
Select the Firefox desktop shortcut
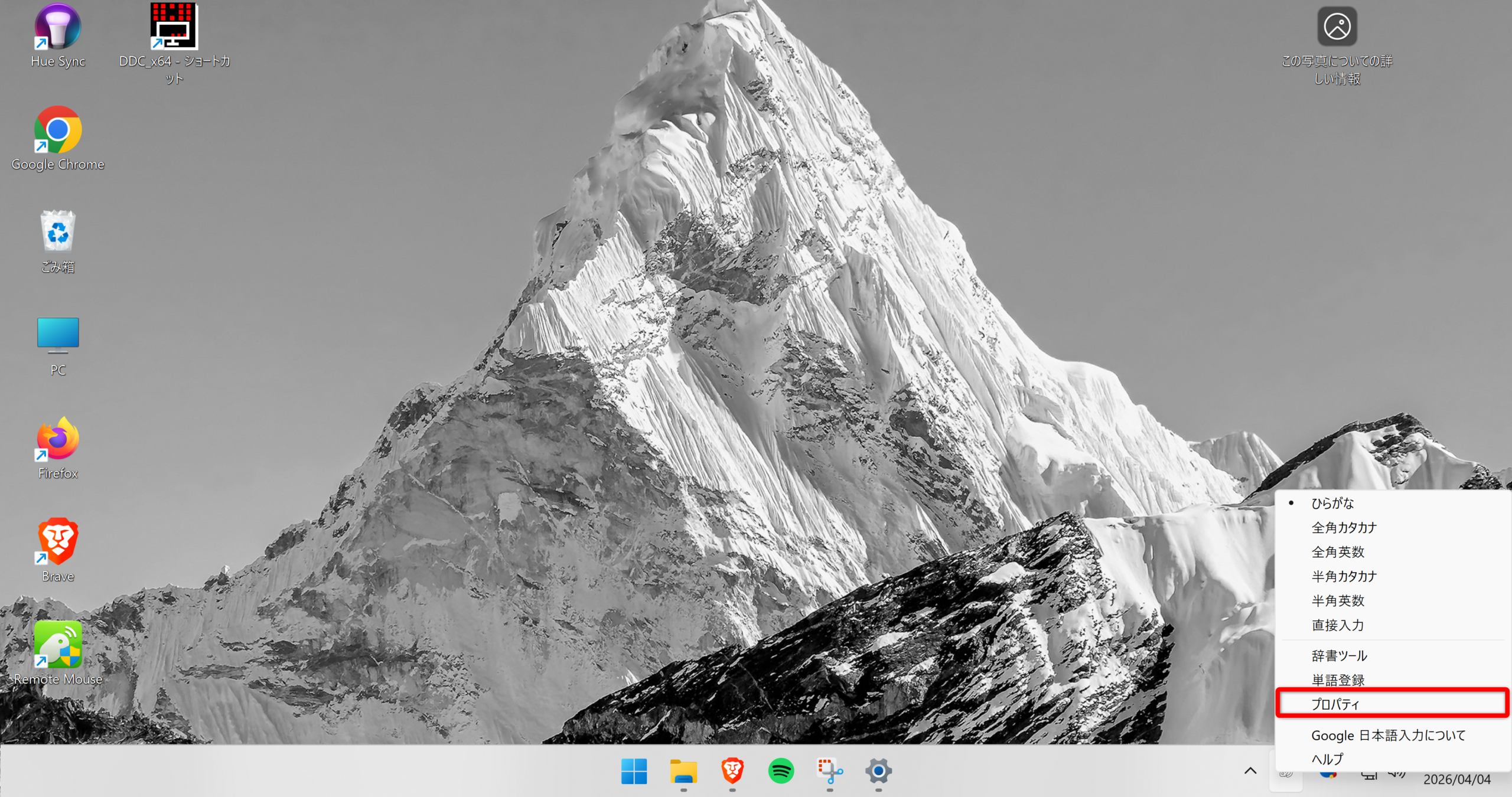click(x=57, y=439)
